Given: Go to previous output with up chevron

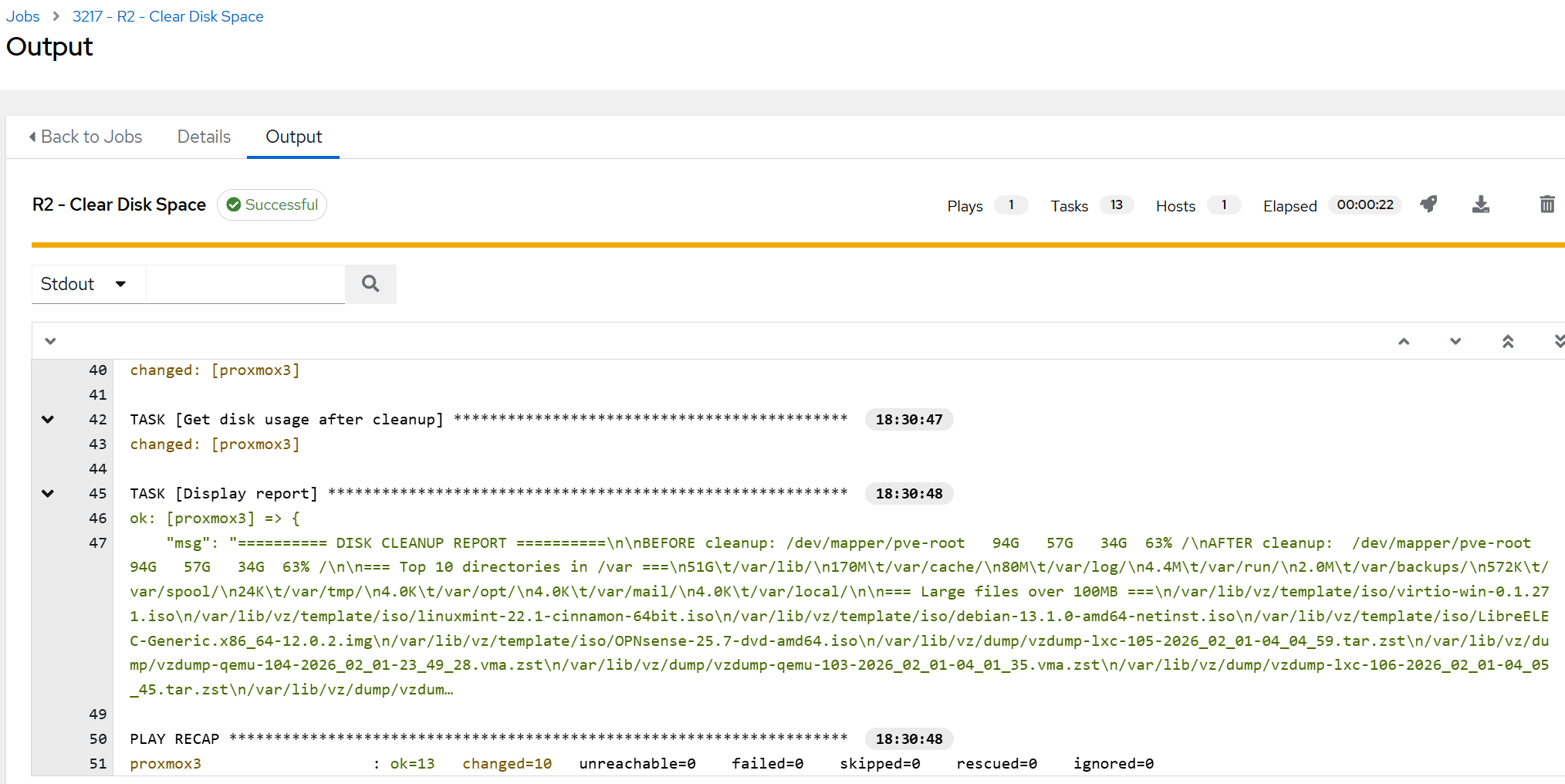Looking at the screenshot, I should [1404, 341].
